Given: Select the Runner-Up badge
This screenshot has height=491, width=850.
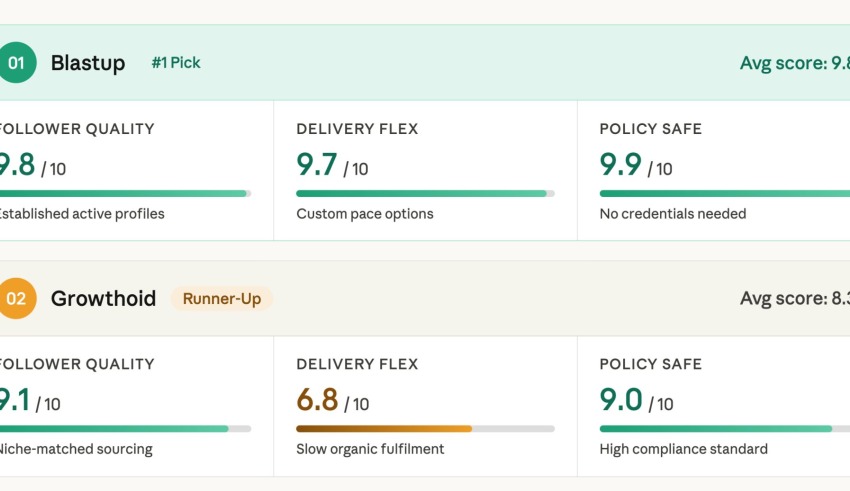Looking at the screenshot, I should tap(221, 299).
